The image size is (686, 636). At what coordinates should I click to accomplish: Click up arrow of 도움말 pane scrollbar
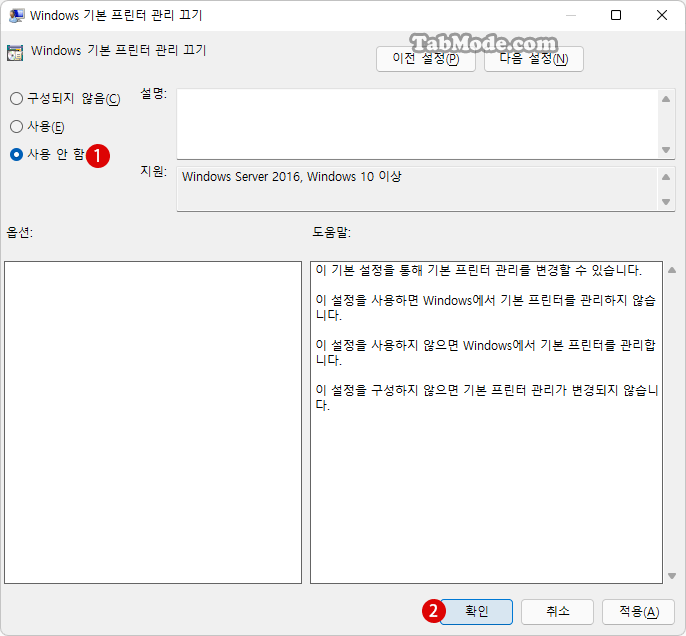672,270
